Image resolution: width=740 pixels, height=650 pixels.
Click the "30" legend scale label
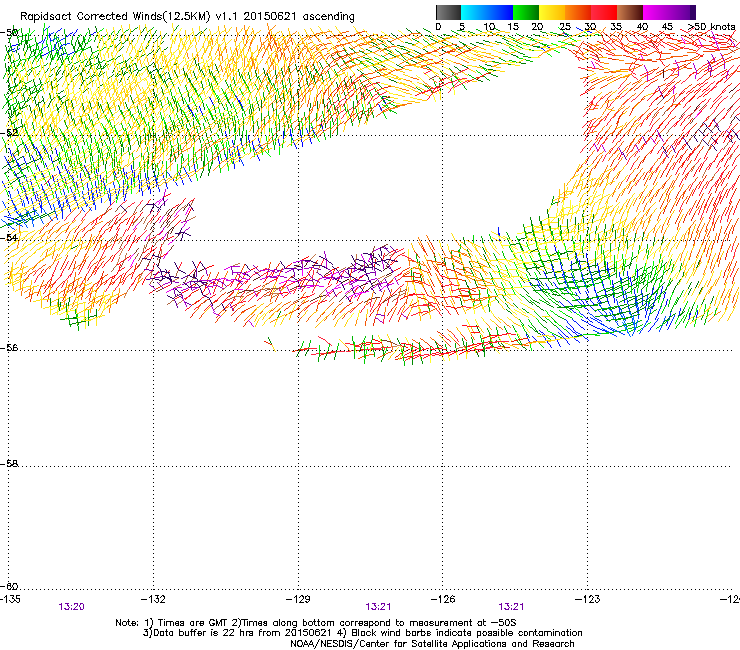point(590,26)
